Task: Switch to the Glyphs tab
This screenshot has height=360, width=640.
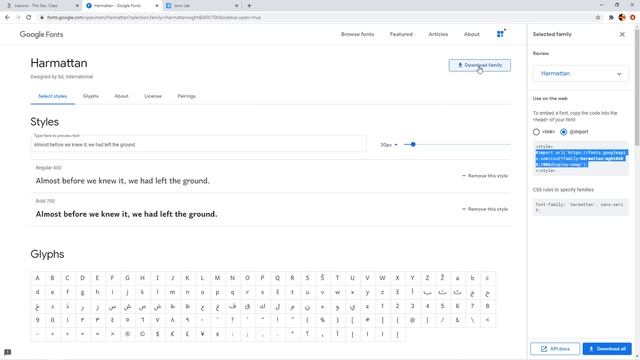Action: (91, 96)
